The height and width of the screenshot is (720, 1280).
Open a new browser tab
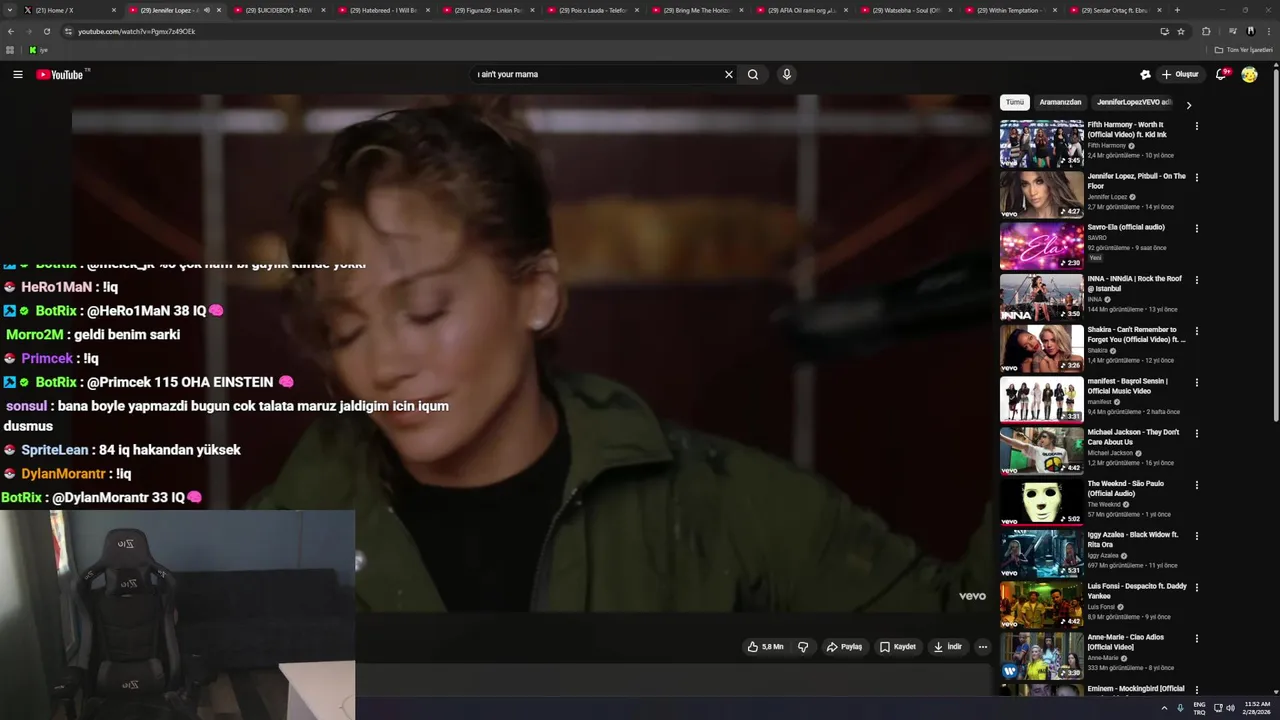(x=1177, y=10)
